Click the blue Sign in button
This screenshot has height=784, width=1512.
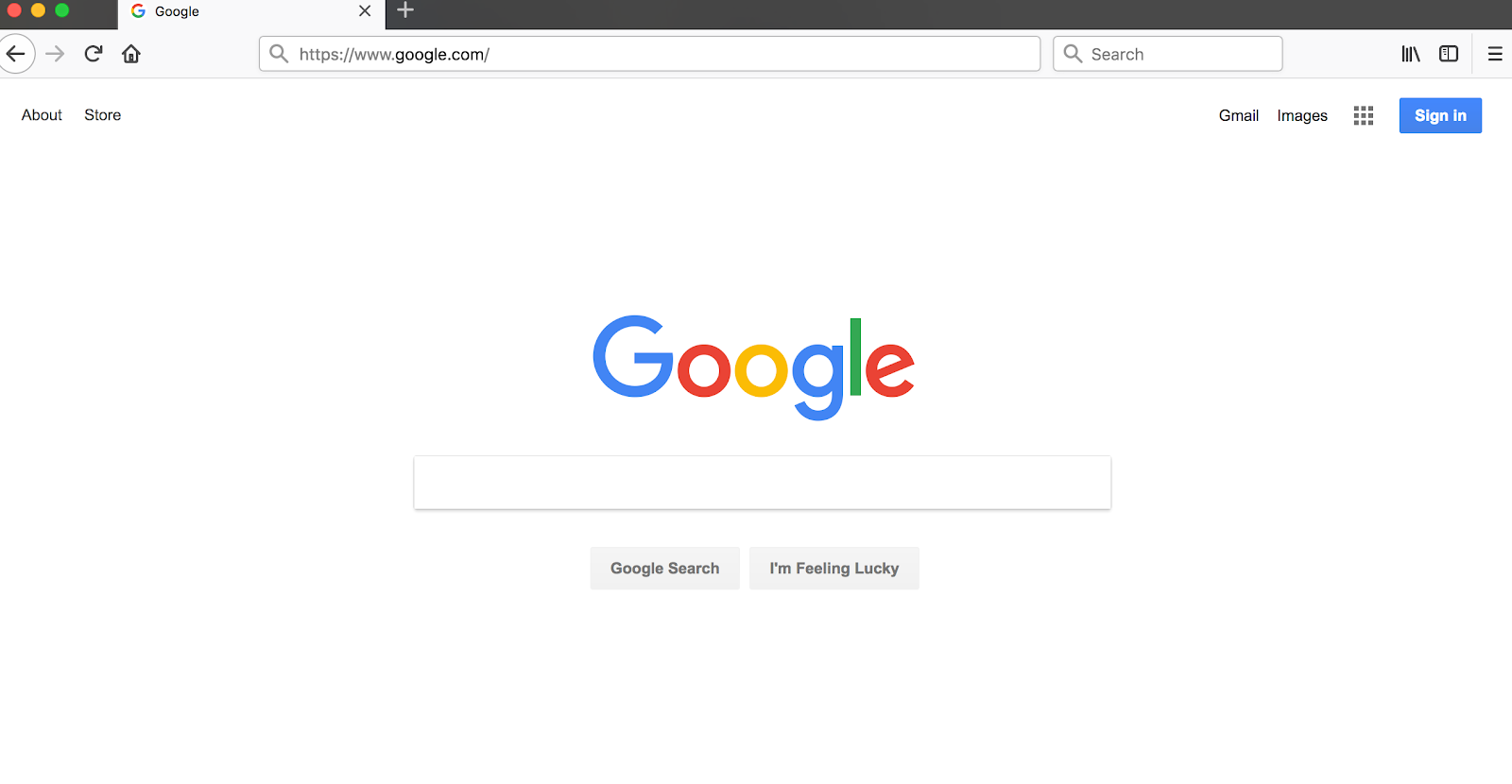pyautogui.click(x=1440, y=115)
